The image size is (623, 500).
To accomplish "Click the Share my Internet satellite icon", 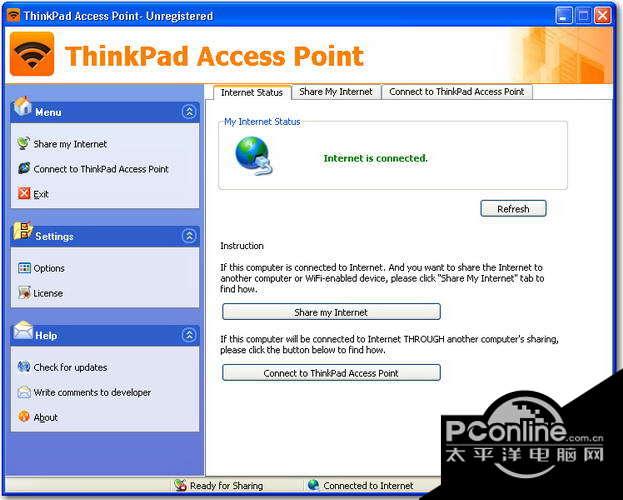I will coord(23,143).
